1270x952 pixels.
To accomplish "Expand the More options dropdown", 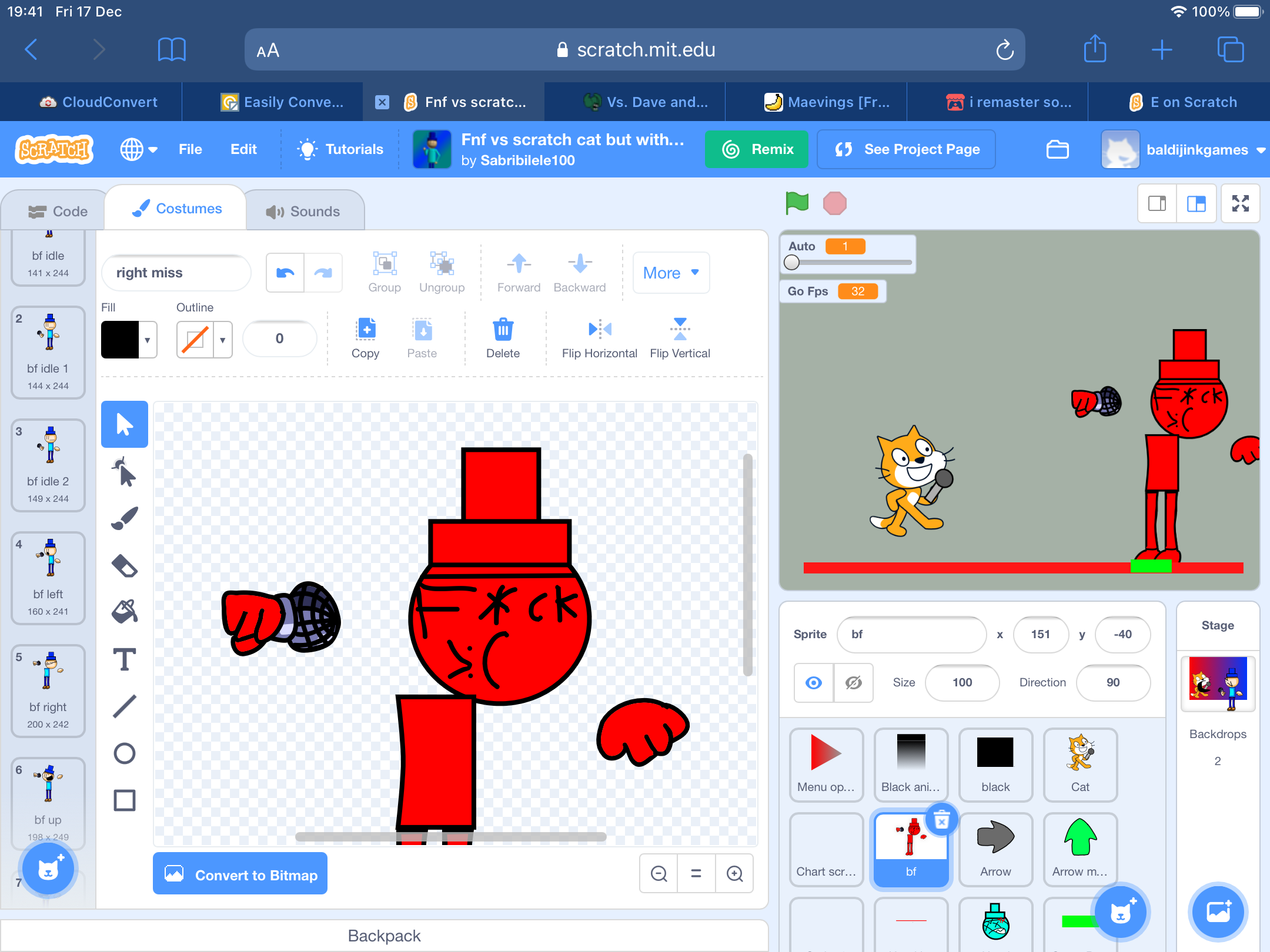I will 671,273.
